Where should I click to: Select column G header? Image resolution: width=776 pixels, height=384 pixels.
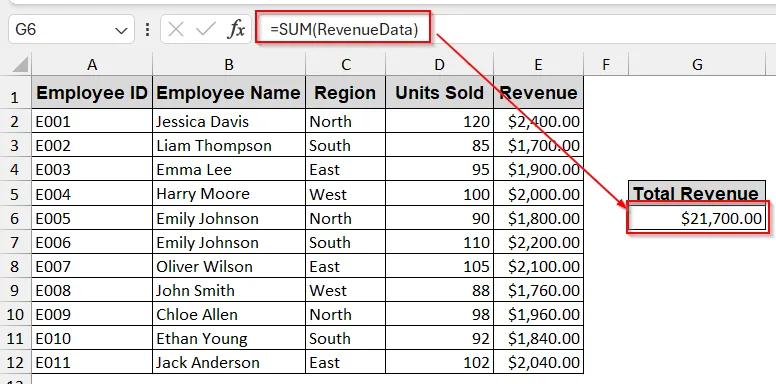(697, 64)
